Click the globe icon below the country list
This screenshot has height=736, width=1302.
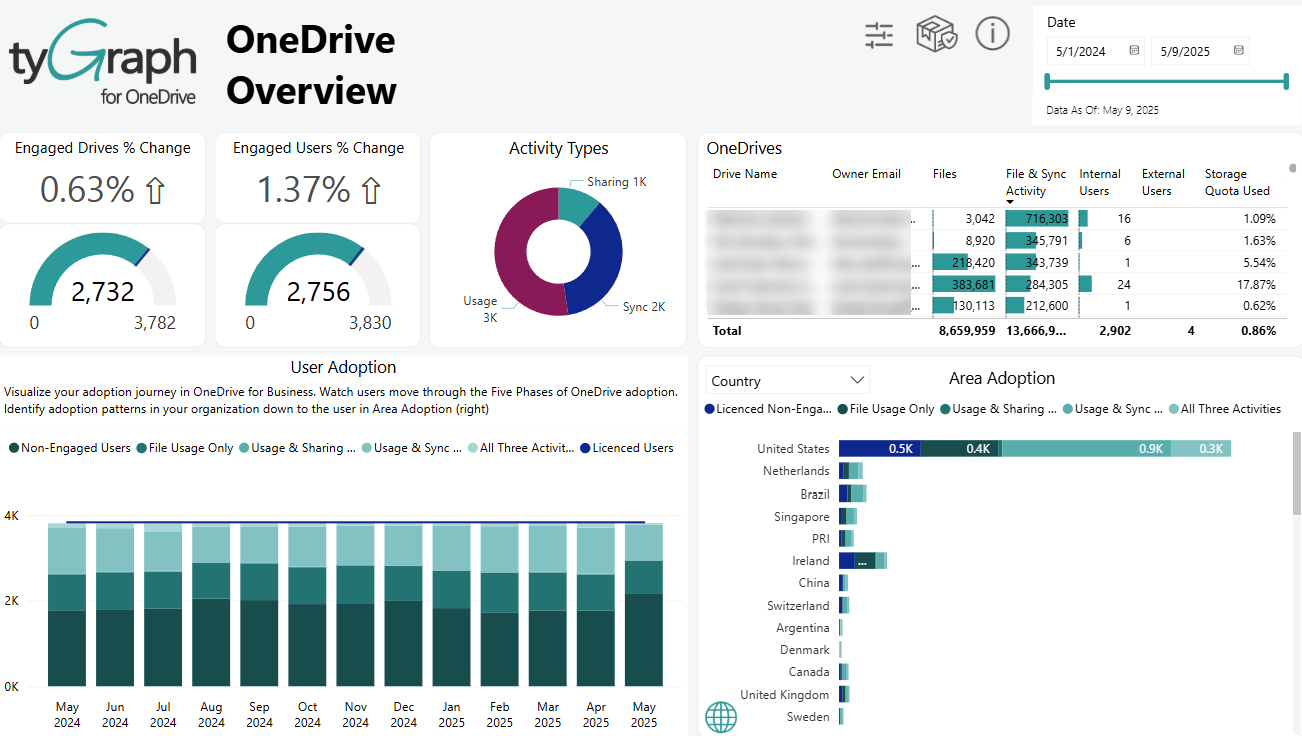coord(721,717)
